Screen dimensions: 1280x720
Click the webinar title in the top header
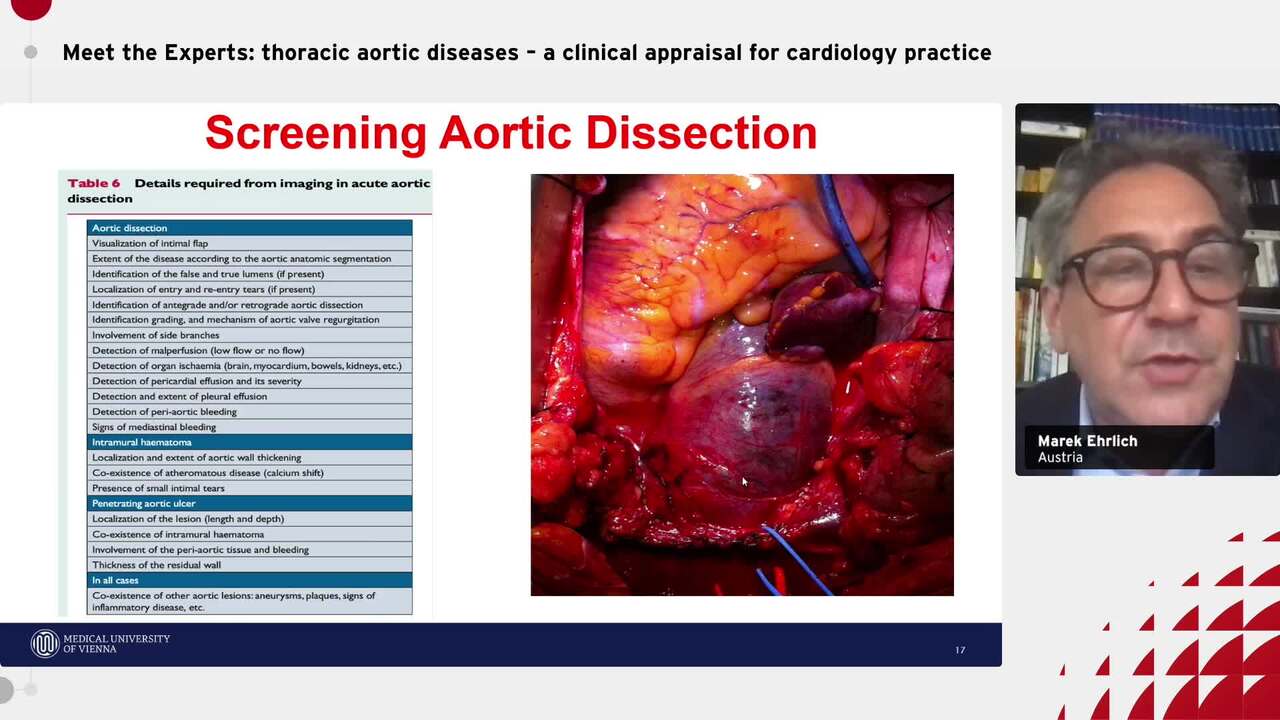[527, 52]
